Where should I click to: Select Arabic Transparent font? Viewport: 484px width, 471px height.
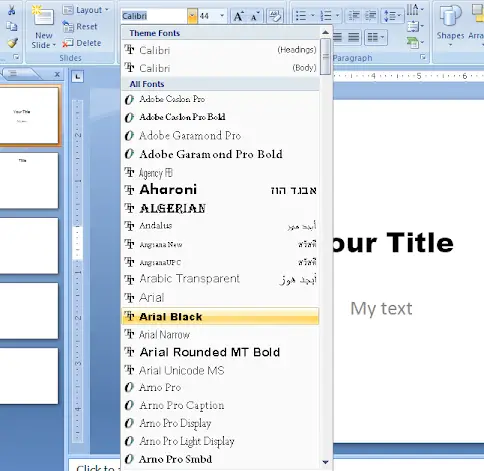pos(220,279)
